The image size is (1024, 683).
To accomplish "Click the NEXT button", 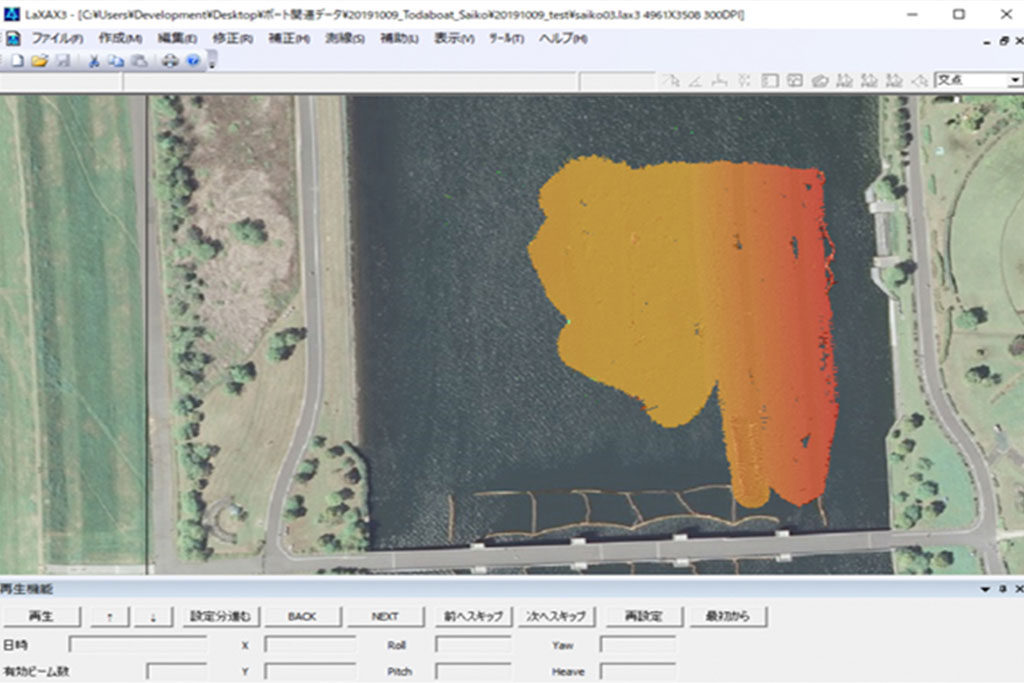I will pos(384,616).
